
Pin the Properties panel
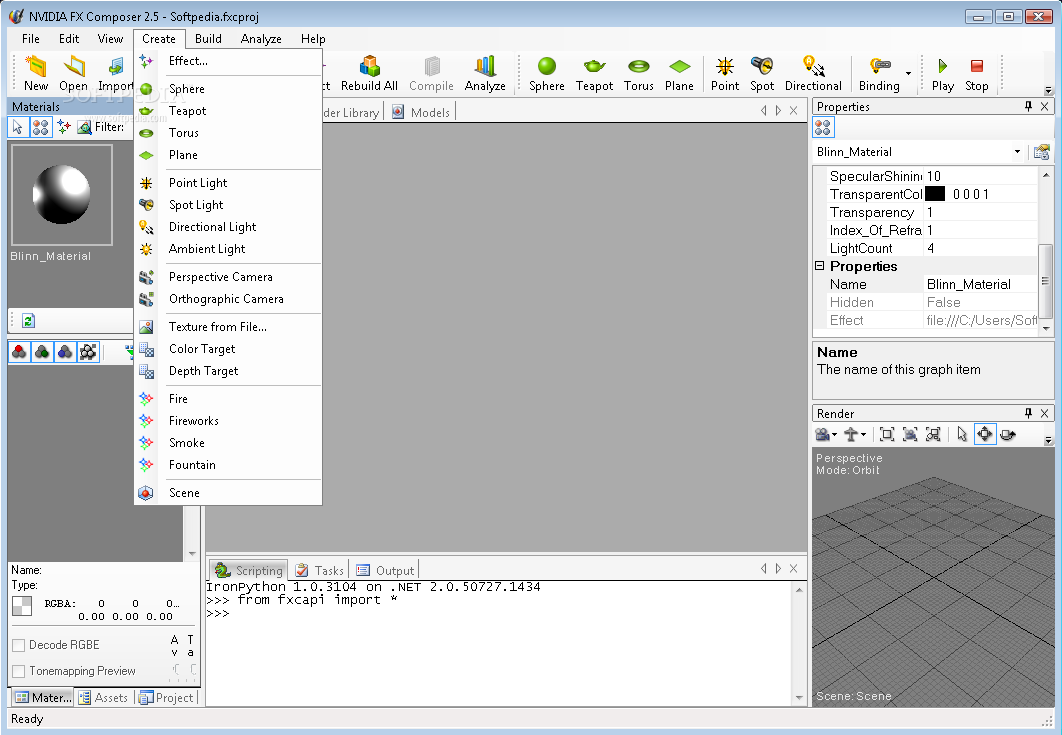(x=1028, y=106)
